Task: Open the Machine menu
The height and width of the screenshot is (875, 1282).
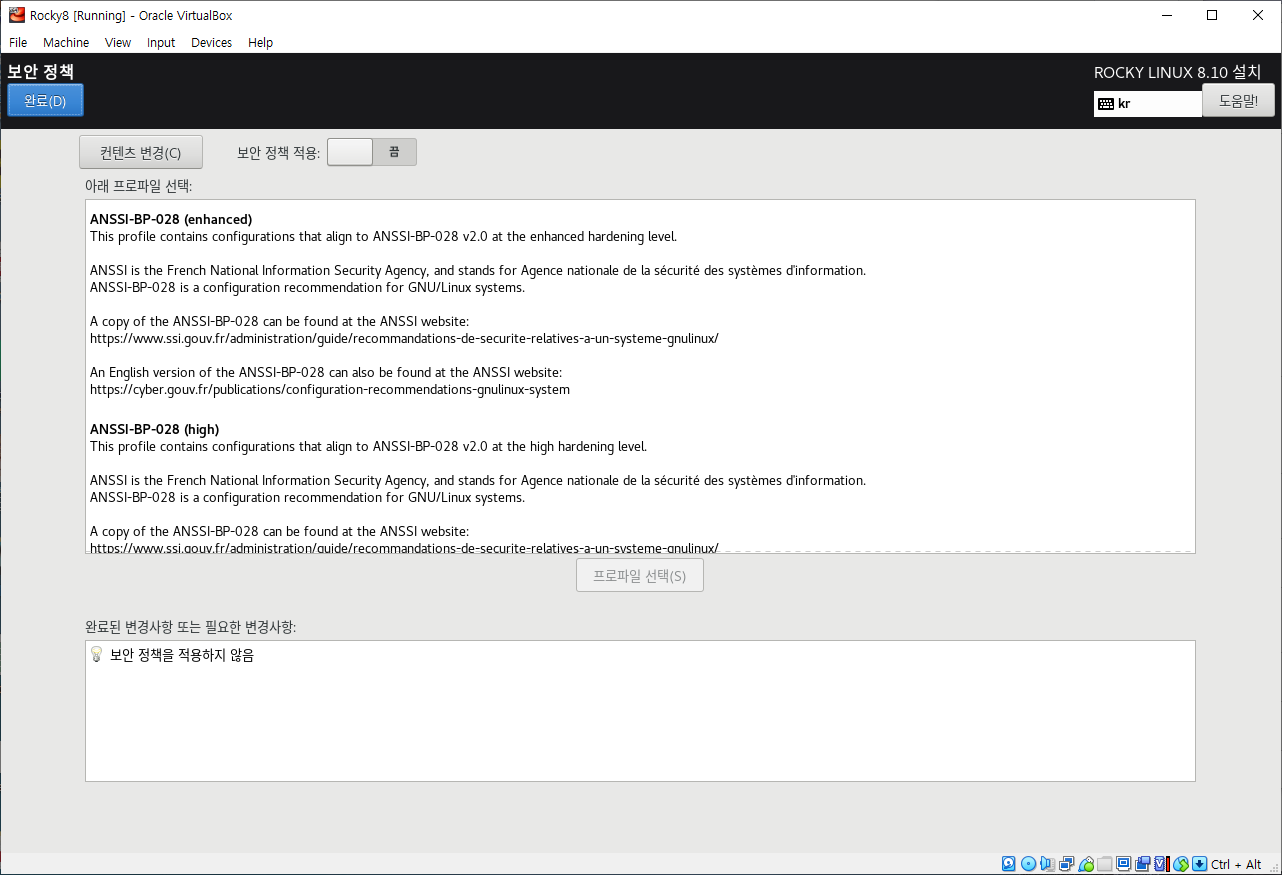Action: (66, 43)
